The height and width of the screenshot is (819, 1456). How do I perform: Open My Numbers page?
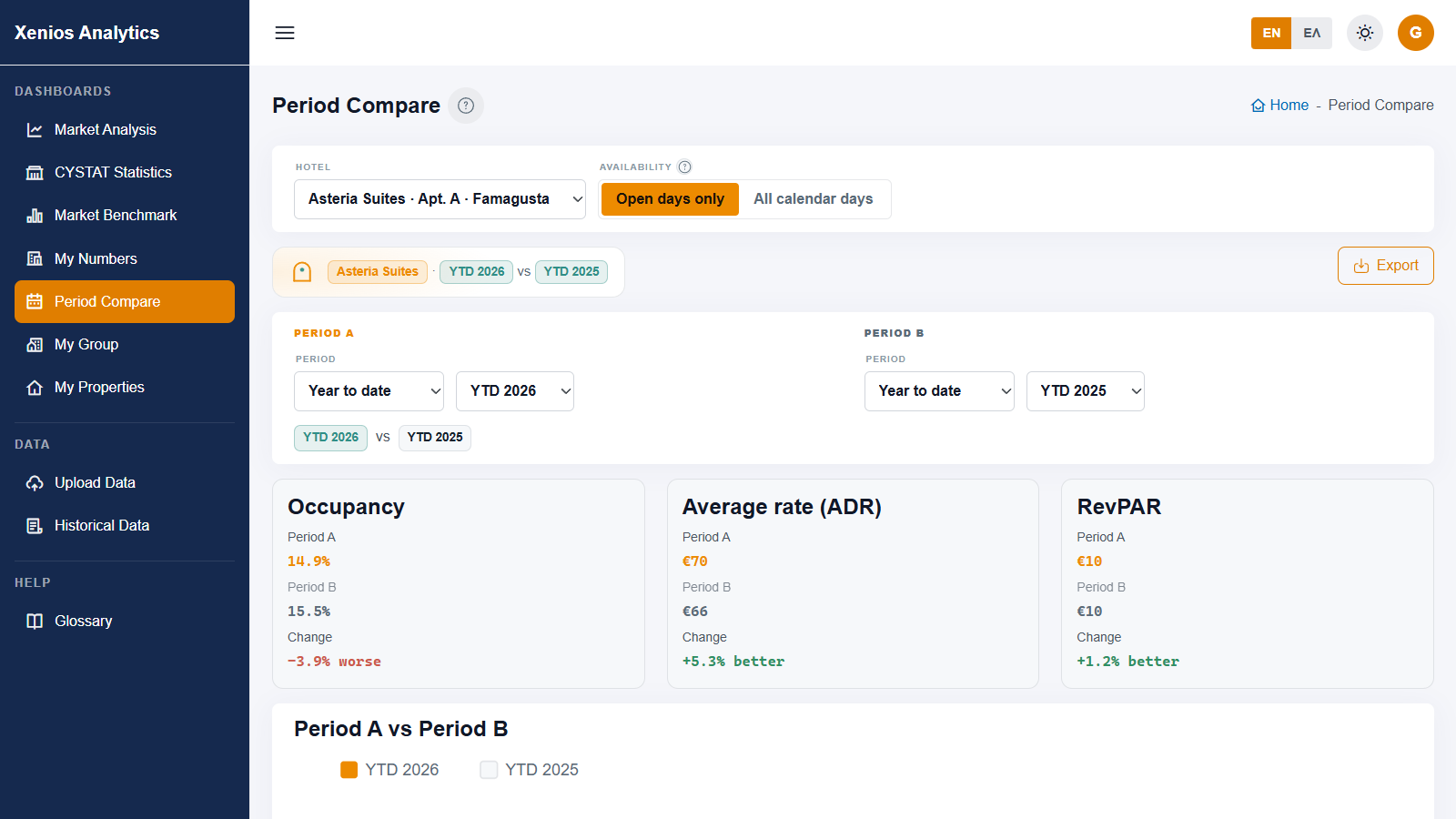click(x=125, y=258)
